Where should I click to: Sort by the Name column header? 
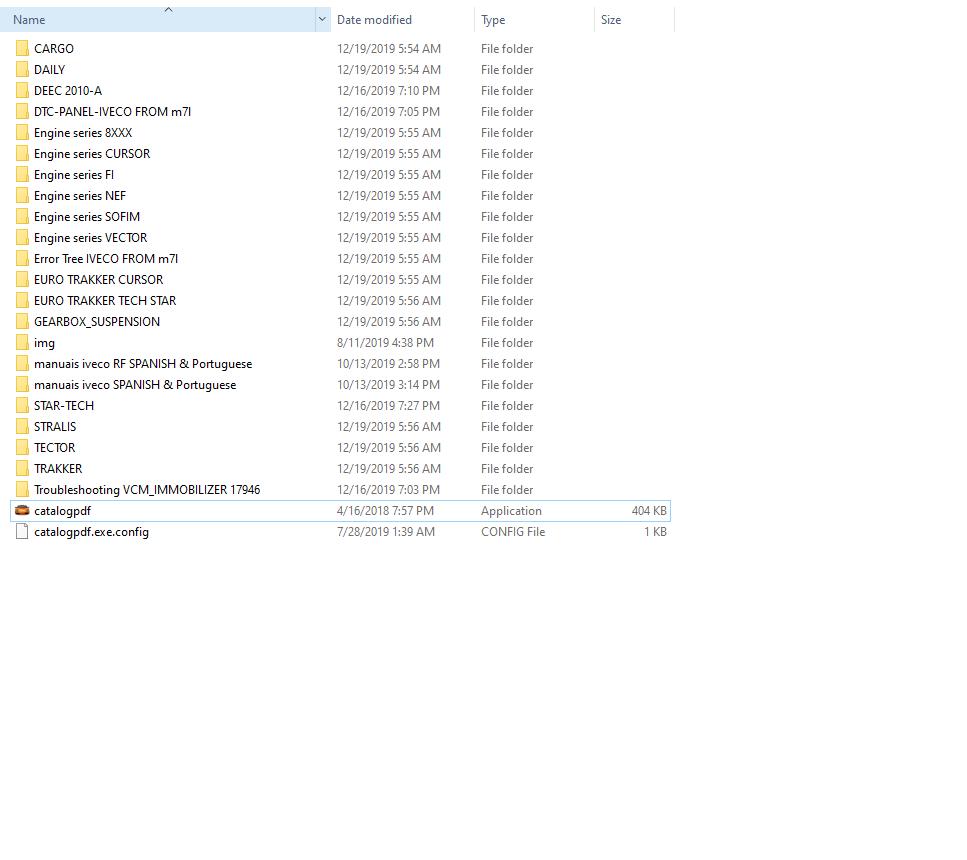tap(157, 19)
